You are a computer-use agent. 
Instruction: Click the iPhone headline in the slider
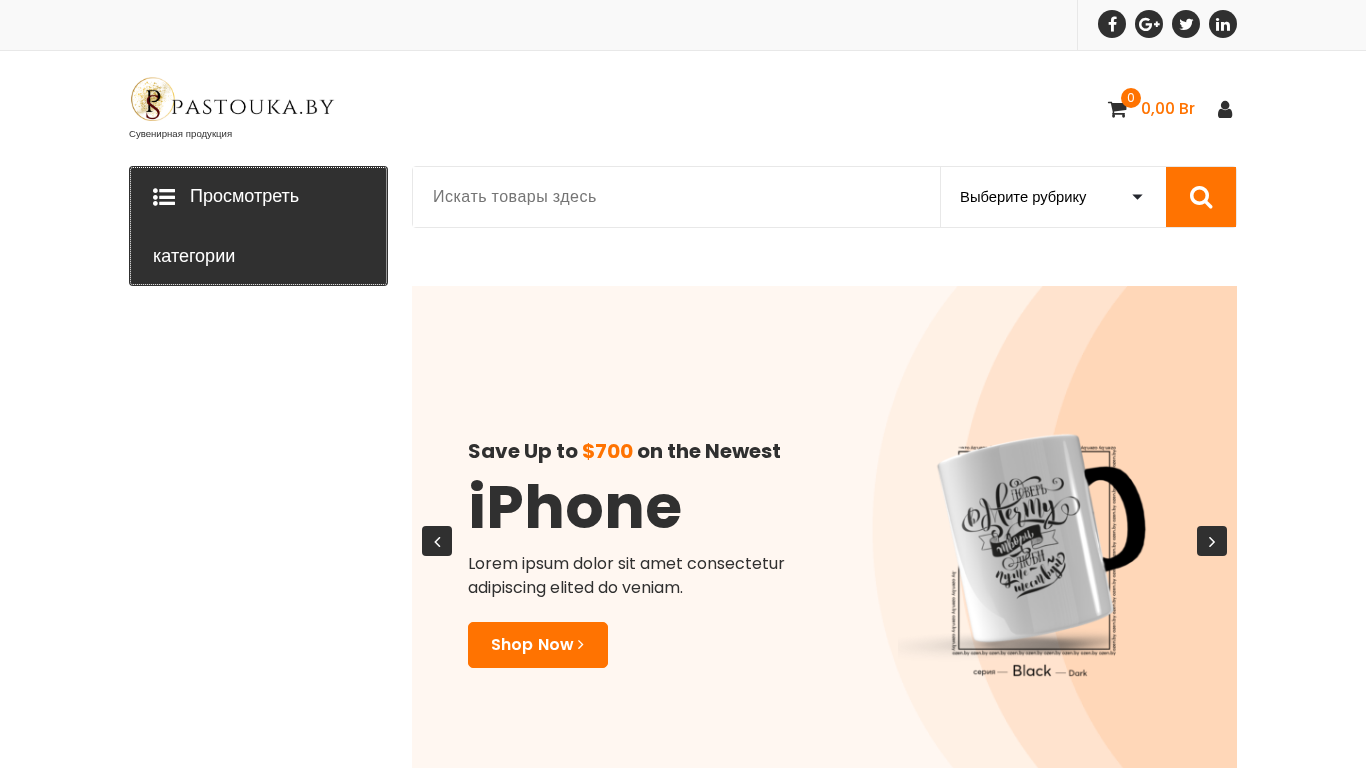575,507
